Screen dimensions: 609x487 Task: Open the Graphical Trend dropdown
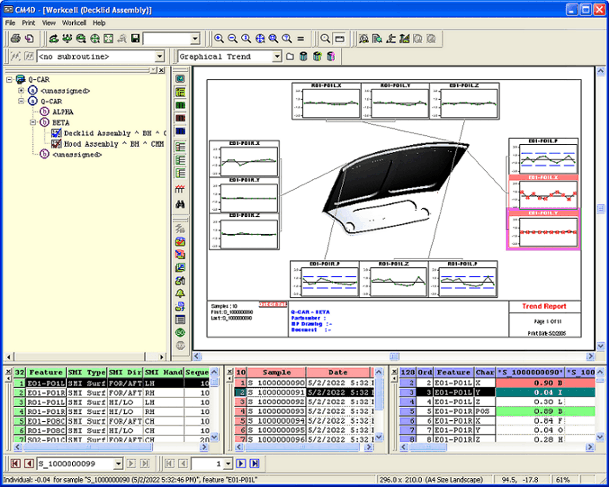point(277,57)
